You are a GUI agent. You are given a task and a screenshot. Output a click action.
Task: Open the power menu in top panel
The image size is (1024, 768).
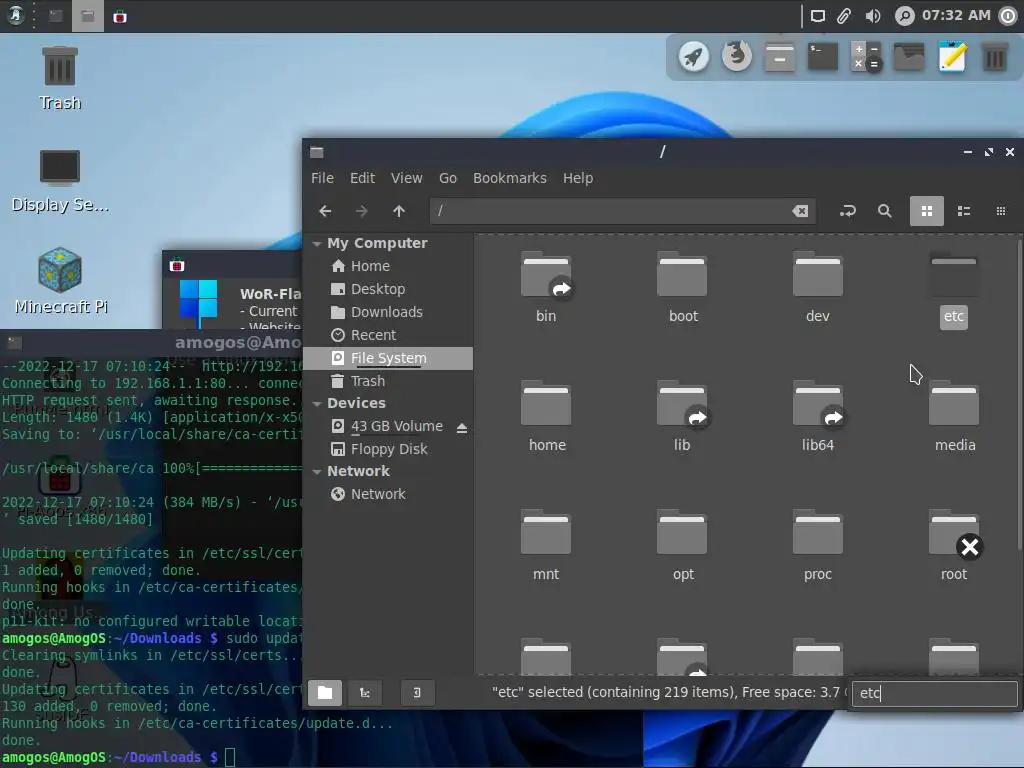click(1008, 16)
